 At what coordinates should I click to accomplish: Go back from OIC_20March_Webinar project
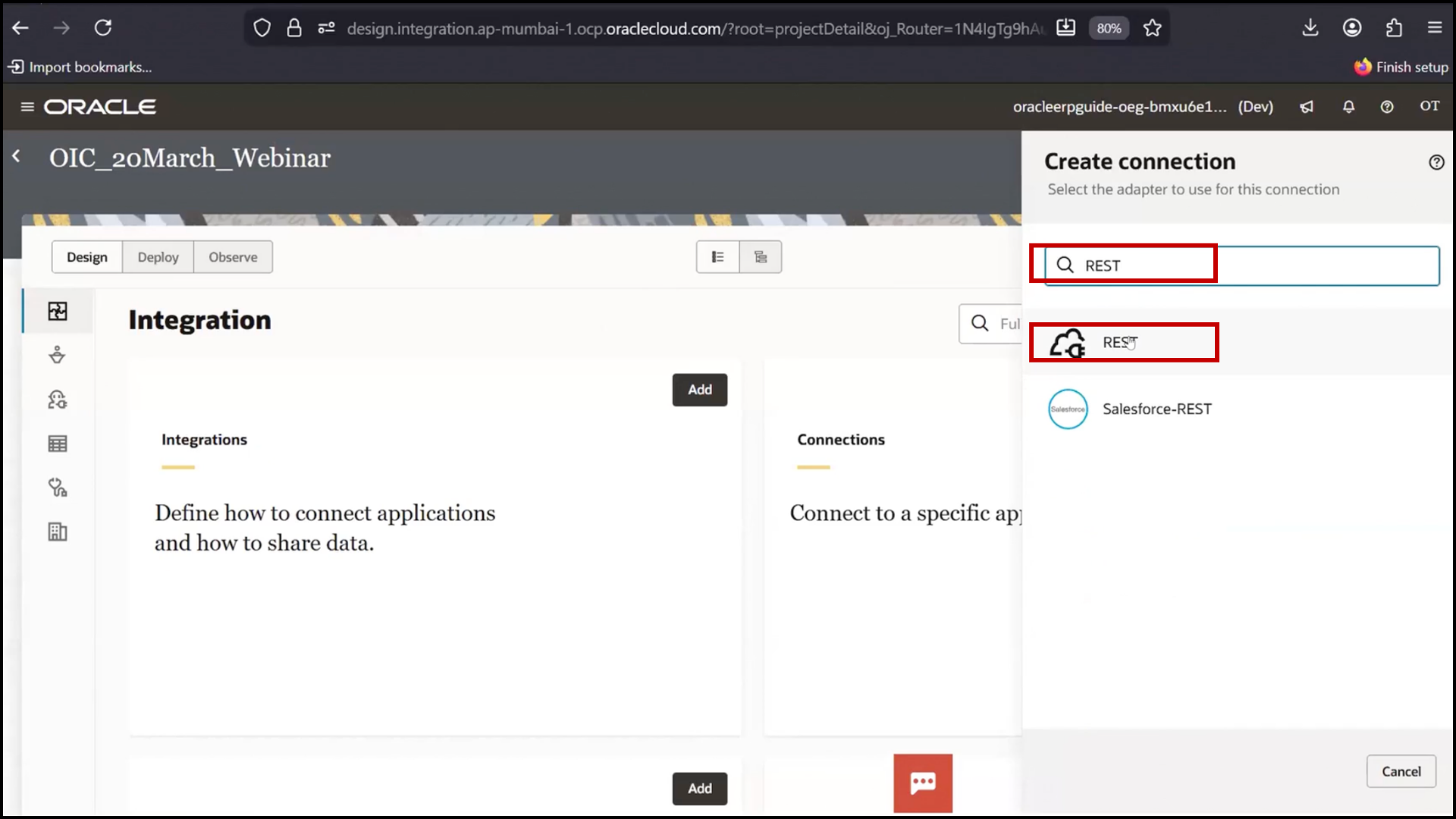tap(17, 156)
